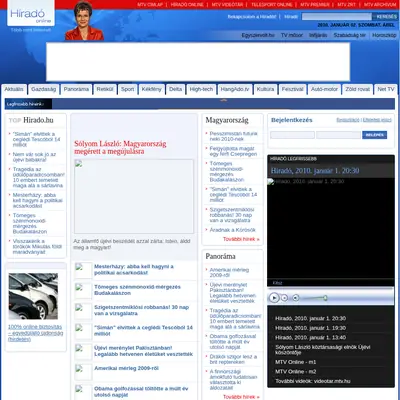Open the Fesztivál tab
Viewport: 400px width, 400px height.
(x=292, y=89)
